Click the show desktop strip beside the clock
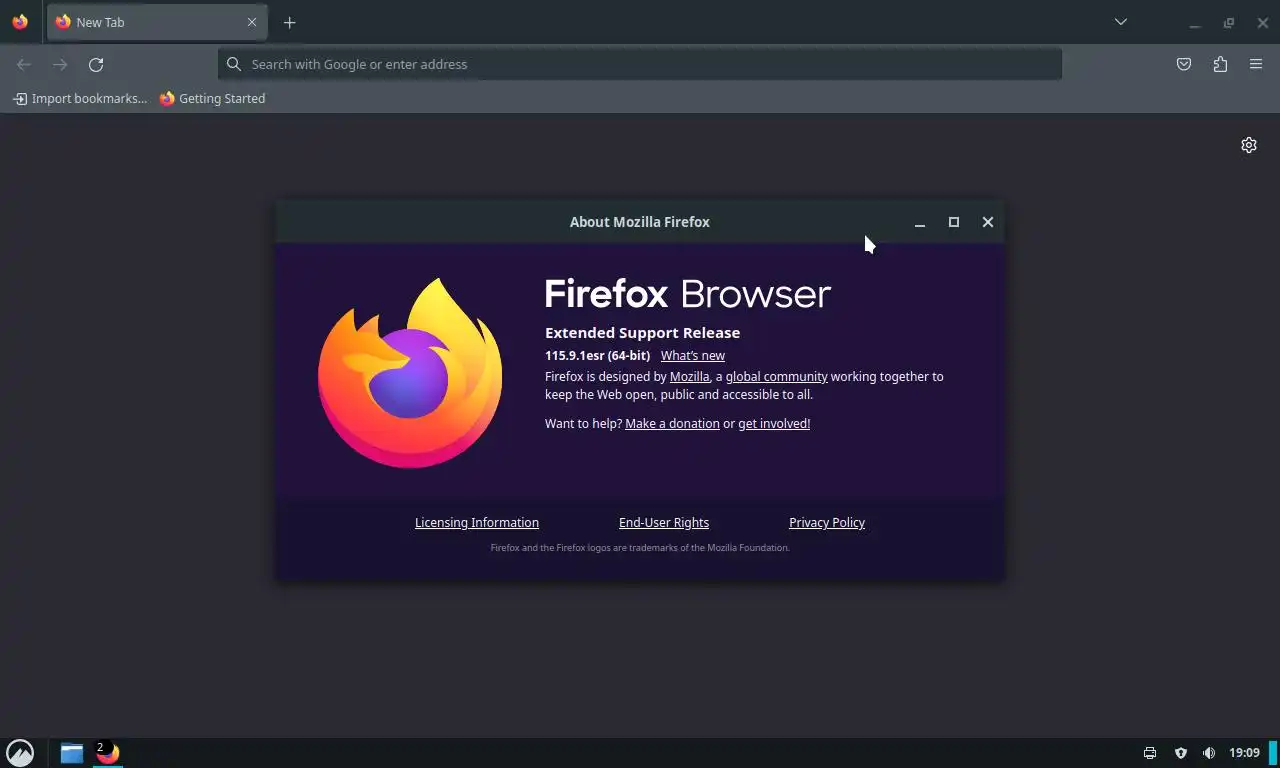The height and width of the screenshot is (768, 1280). coord(1274,753)
